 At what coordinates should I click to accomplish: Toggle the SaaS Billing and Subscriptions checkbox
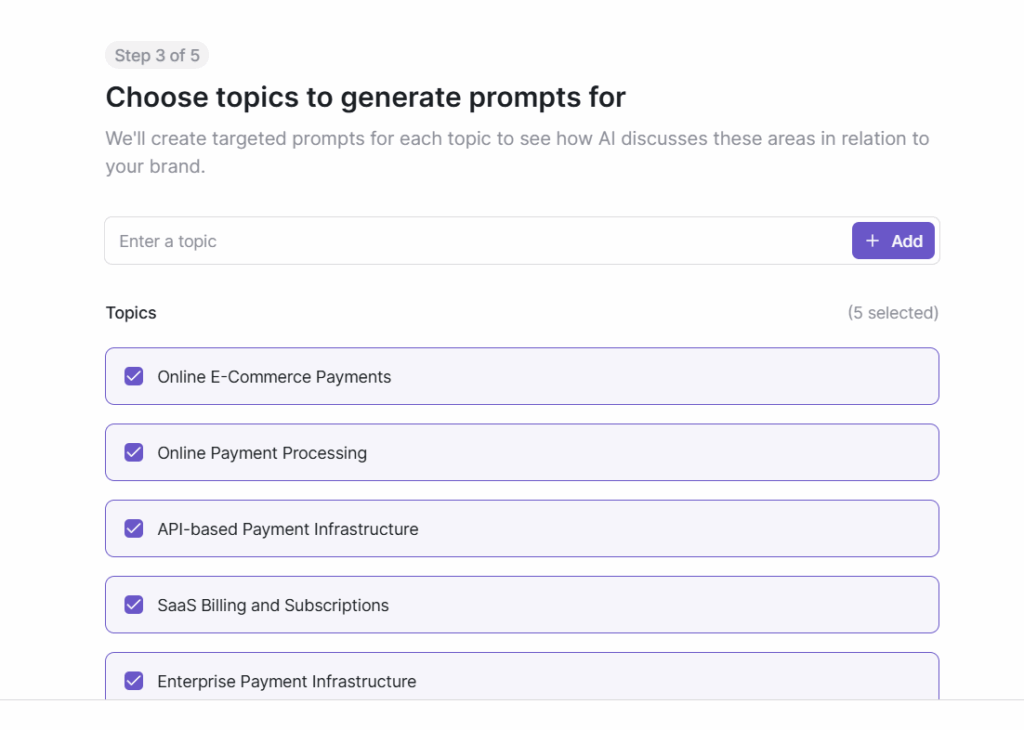pos(133,604)
